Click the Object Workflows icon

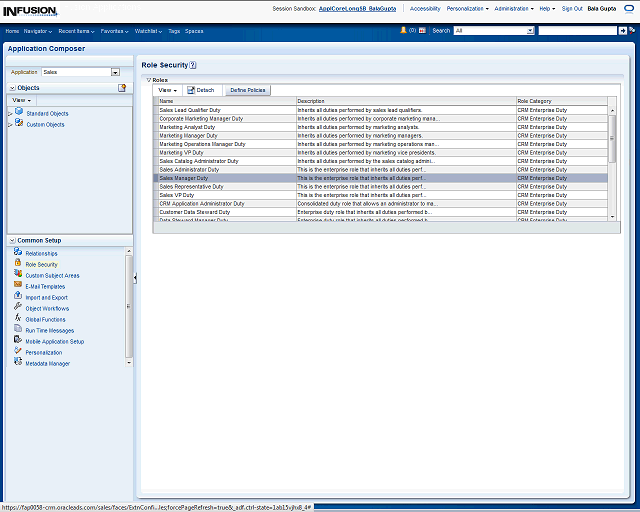[x=18, y=308]
